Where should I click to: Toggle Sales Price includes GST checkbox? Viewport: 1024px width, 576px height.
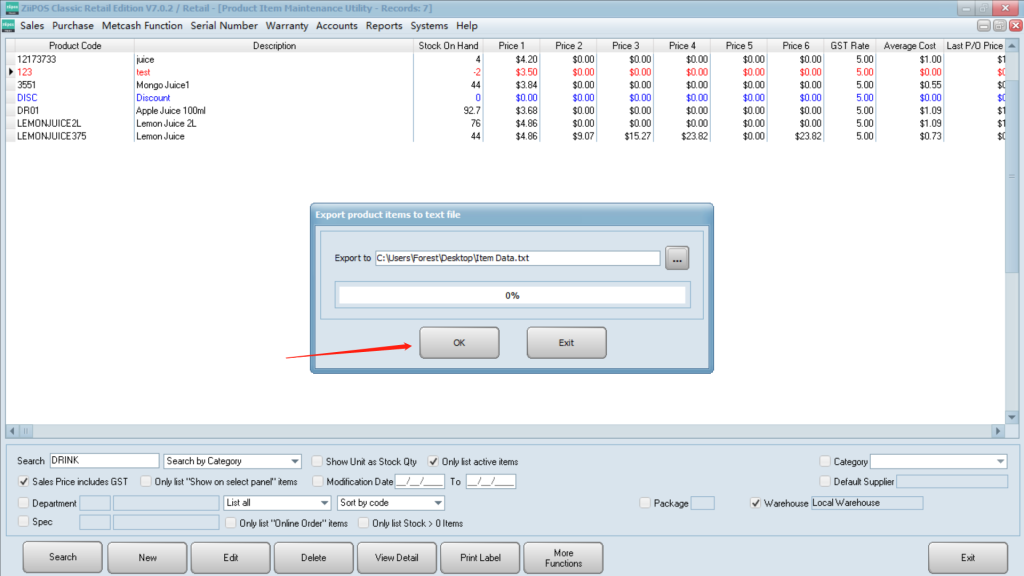tap(24, 482)
